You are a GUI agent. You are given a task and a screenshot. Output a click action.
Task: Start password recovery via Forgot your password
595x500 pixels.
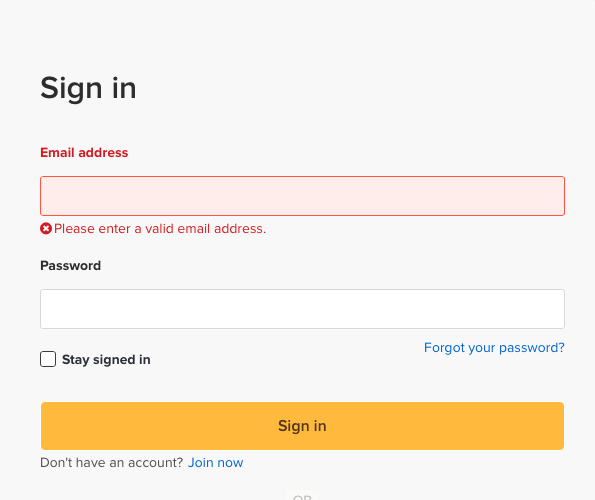(494, 347)
